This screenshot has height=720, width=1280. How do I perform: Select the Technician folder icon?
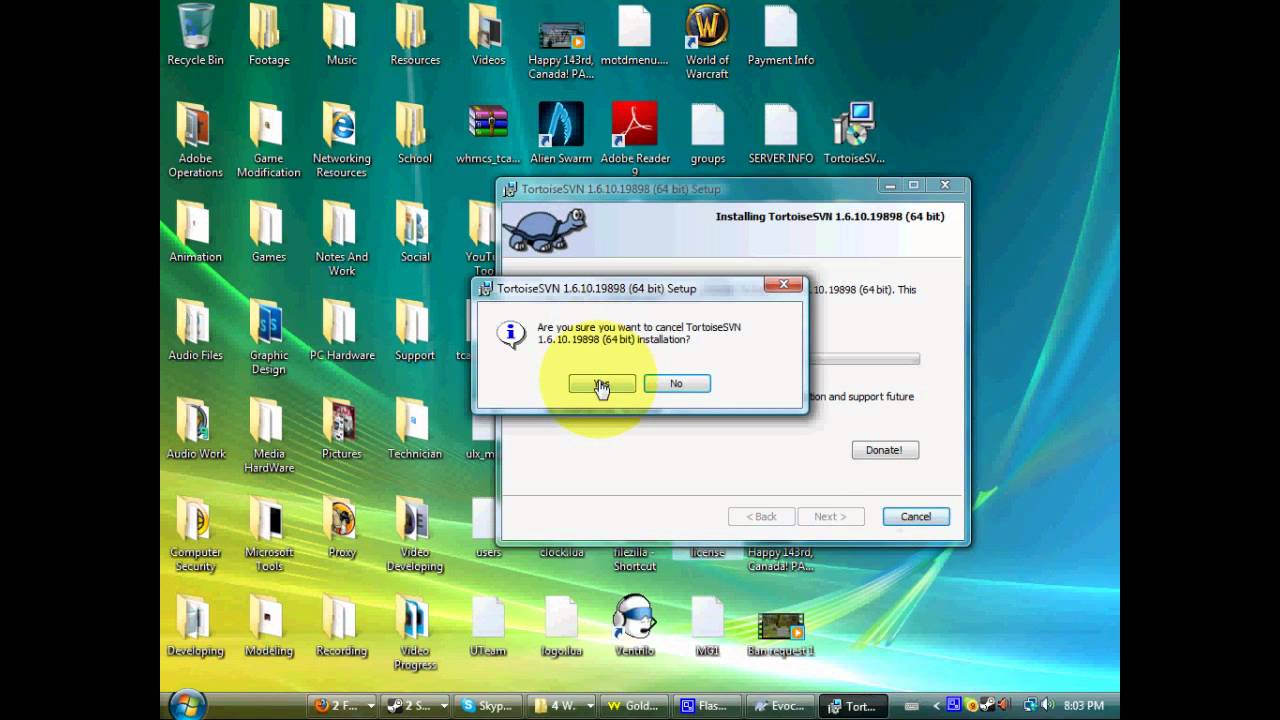click(415, 429)
